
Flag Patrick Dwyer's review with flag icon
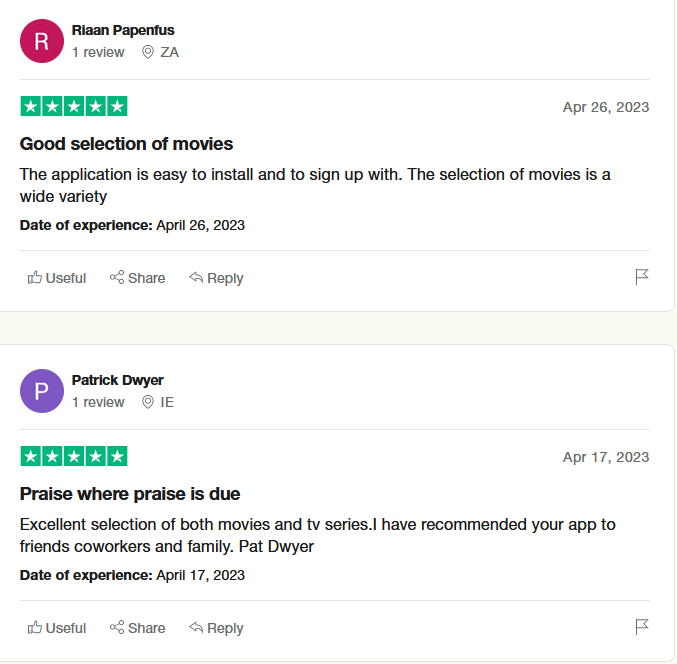[642, 627]
